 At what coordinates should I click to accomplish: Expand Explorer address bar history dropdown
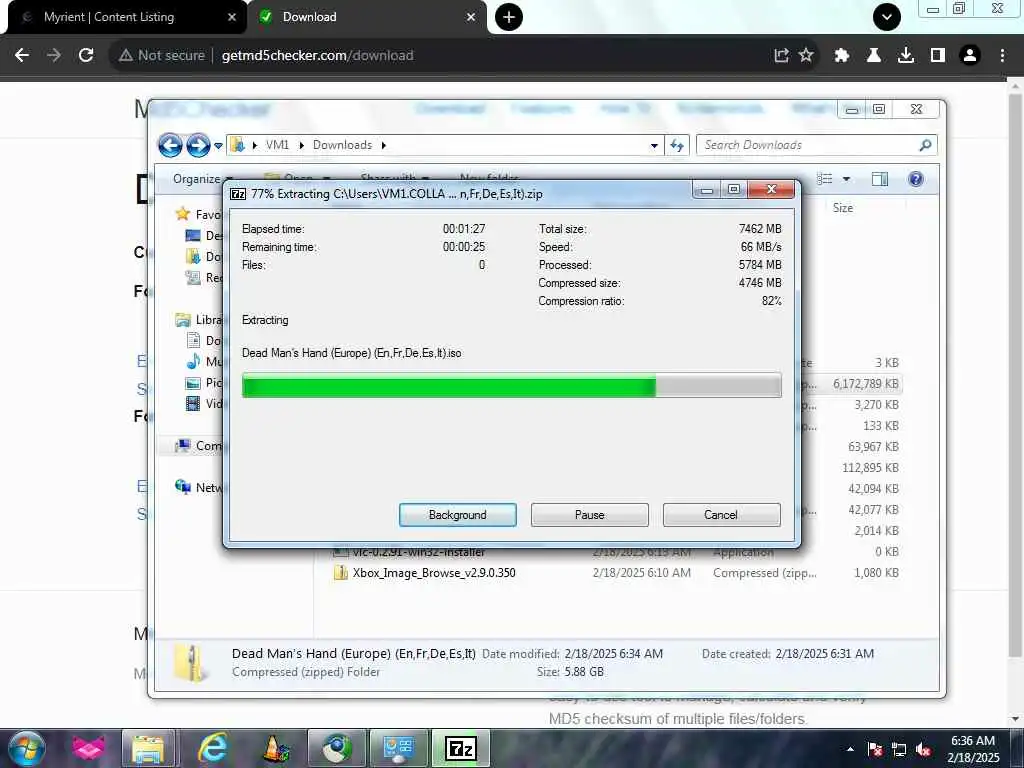click(654, 146)
